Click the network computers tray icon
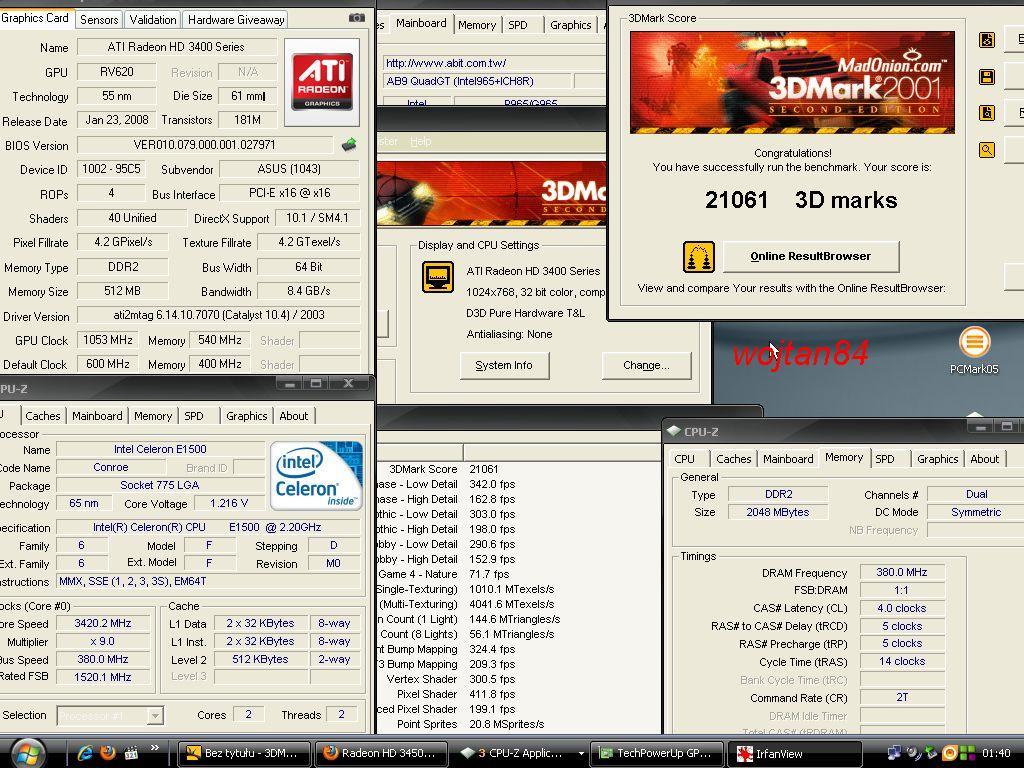This screenshot has width=1024, height=768. click(894, 753)
